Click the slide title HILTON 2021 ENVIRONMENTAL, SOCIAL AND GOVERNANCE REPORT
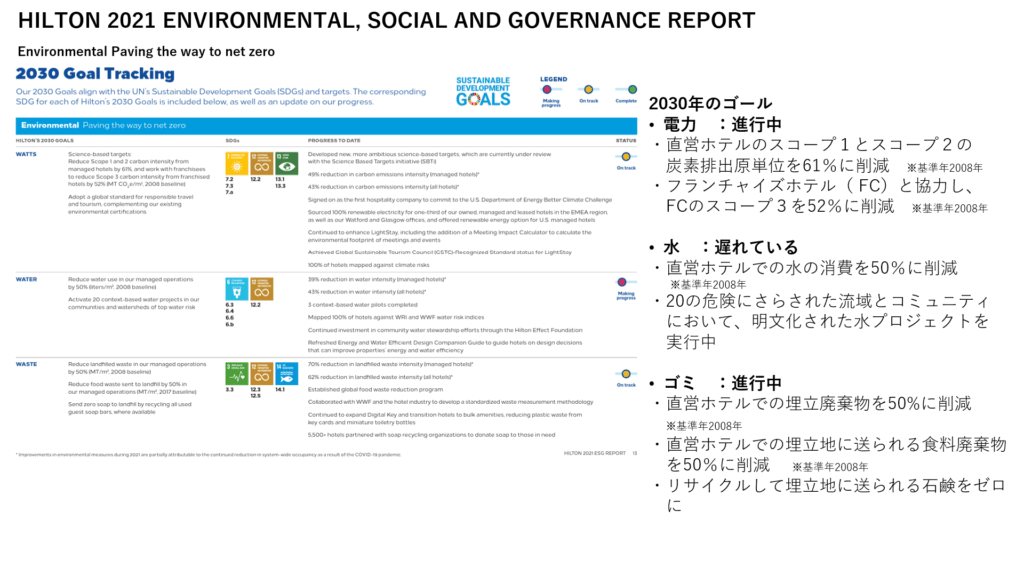 [x=387, y=20]
